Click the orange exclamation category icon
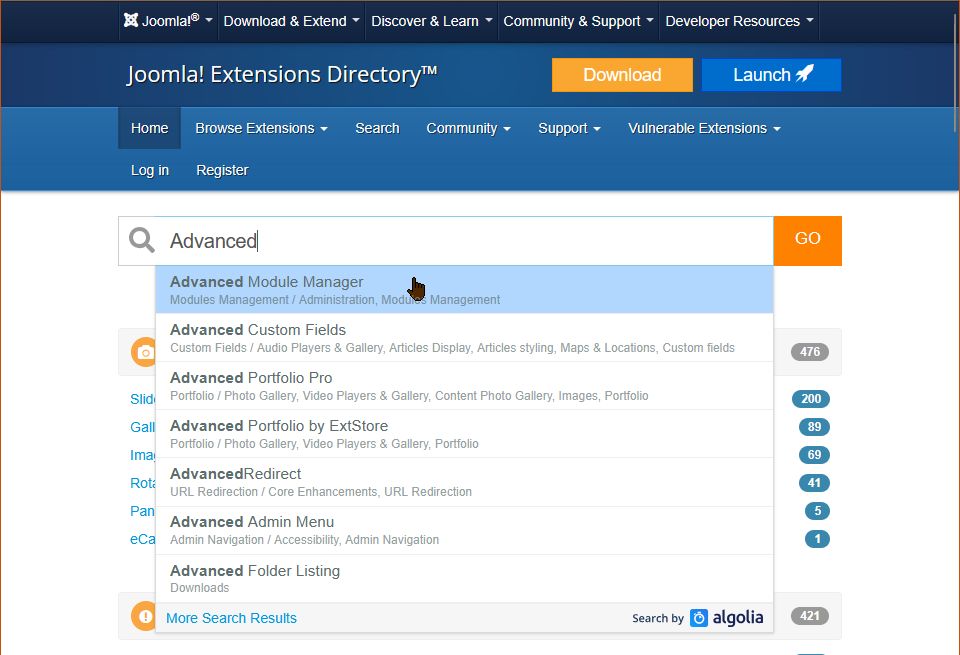The width and height of the screenshot is (960, 655). (x=145, y=616)
